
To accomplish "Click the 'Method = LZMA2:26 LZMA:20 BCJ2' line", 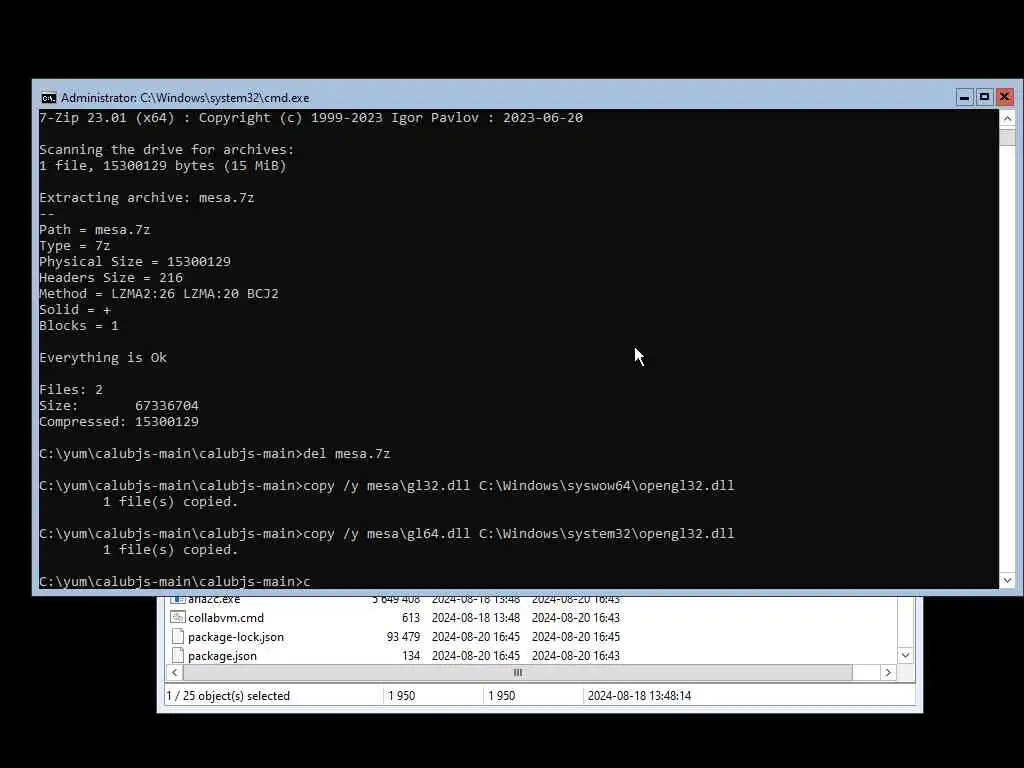I will pos(159,294).
